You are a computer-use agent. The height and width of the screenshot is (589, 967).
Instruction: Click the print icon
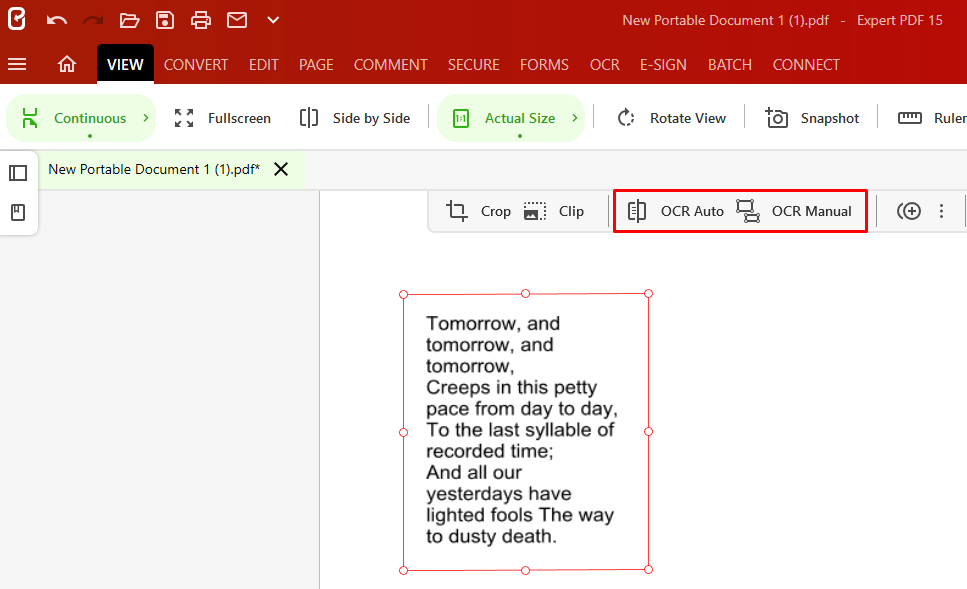click(x=201, y=20)
